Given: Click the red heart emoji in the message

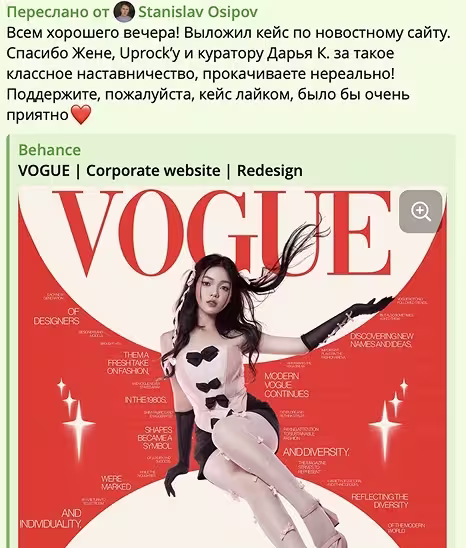Looking at the screenshot, I should (81, 115).
